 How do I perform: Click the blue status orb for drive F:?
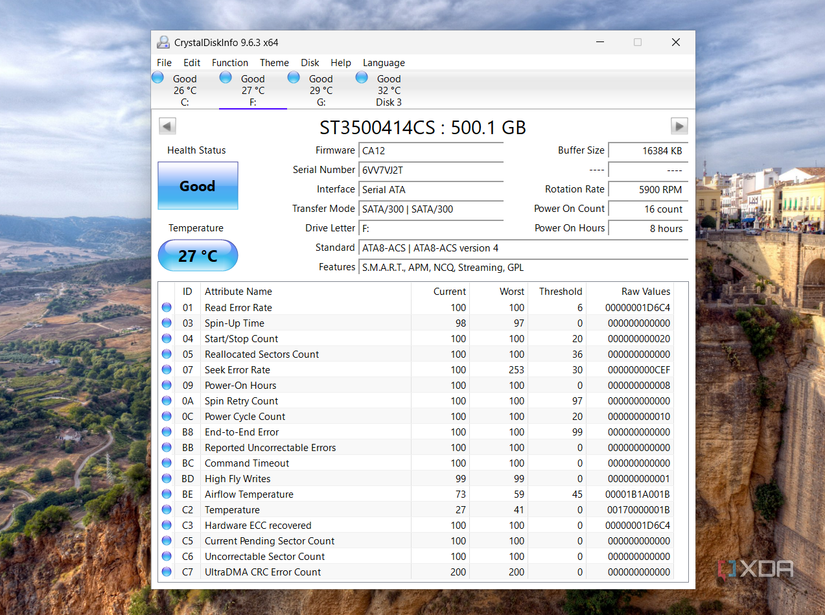tap(226, 77)
